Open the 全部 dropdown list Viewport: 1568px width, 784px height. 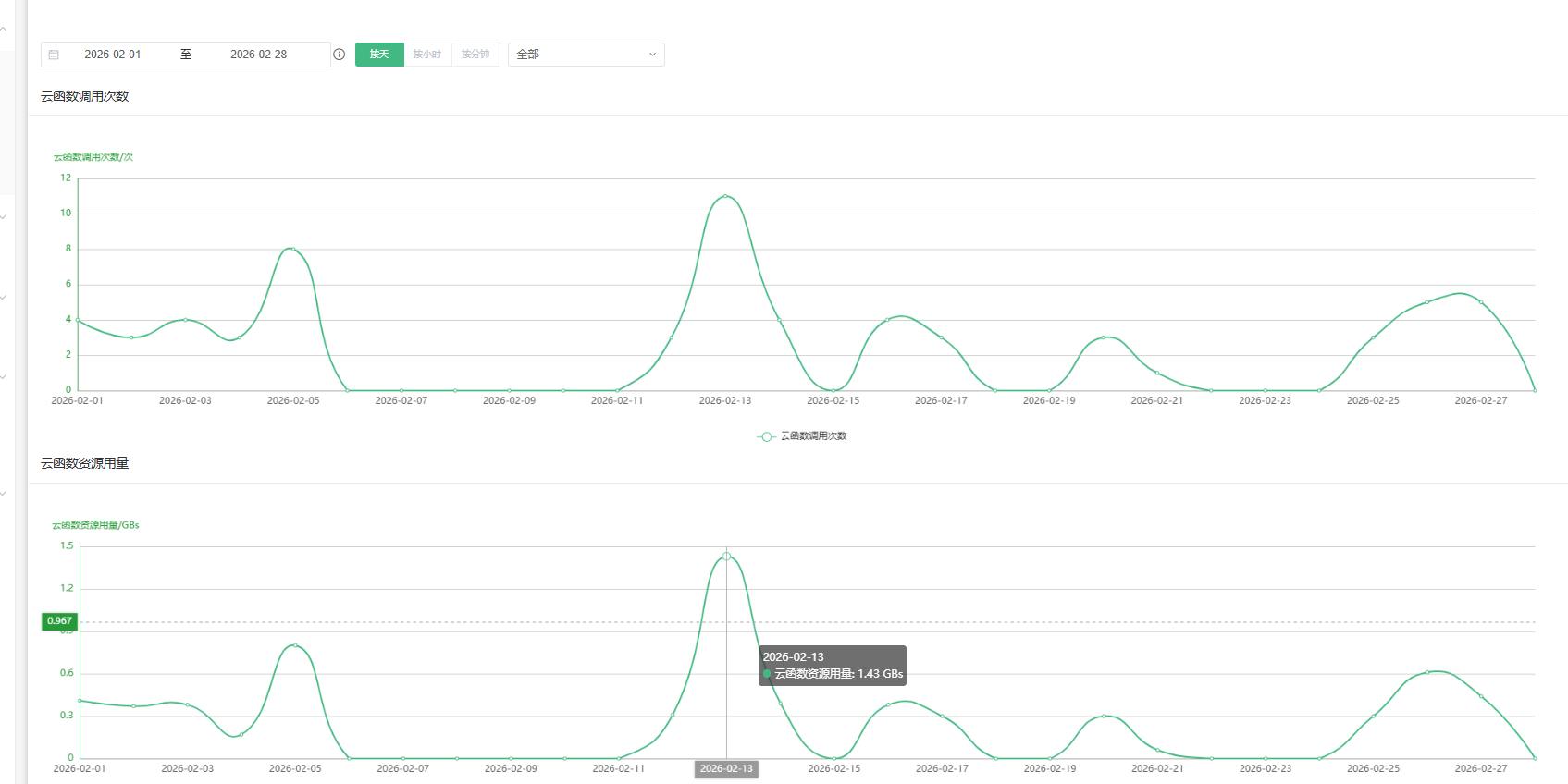click(586, 55)
